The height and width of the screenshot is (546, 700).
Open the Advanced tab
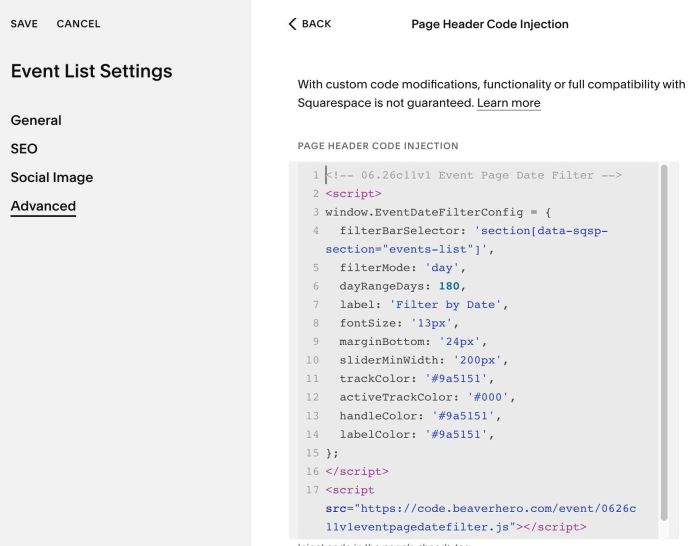click(43, 206)
